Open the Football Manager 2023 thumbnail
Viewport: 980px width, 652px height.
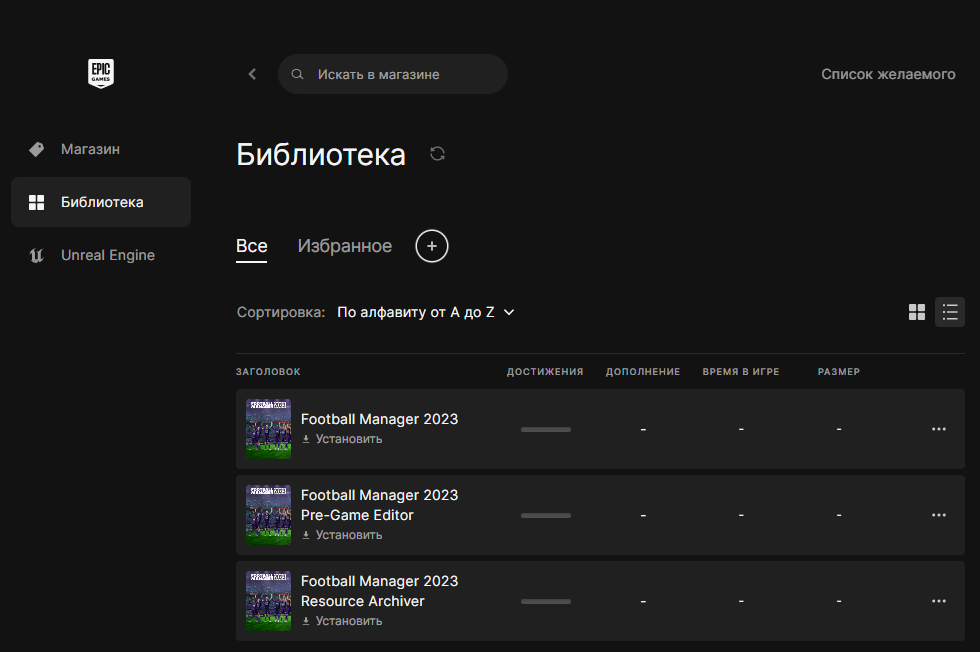pyautogui.click(x=269, y=429)
